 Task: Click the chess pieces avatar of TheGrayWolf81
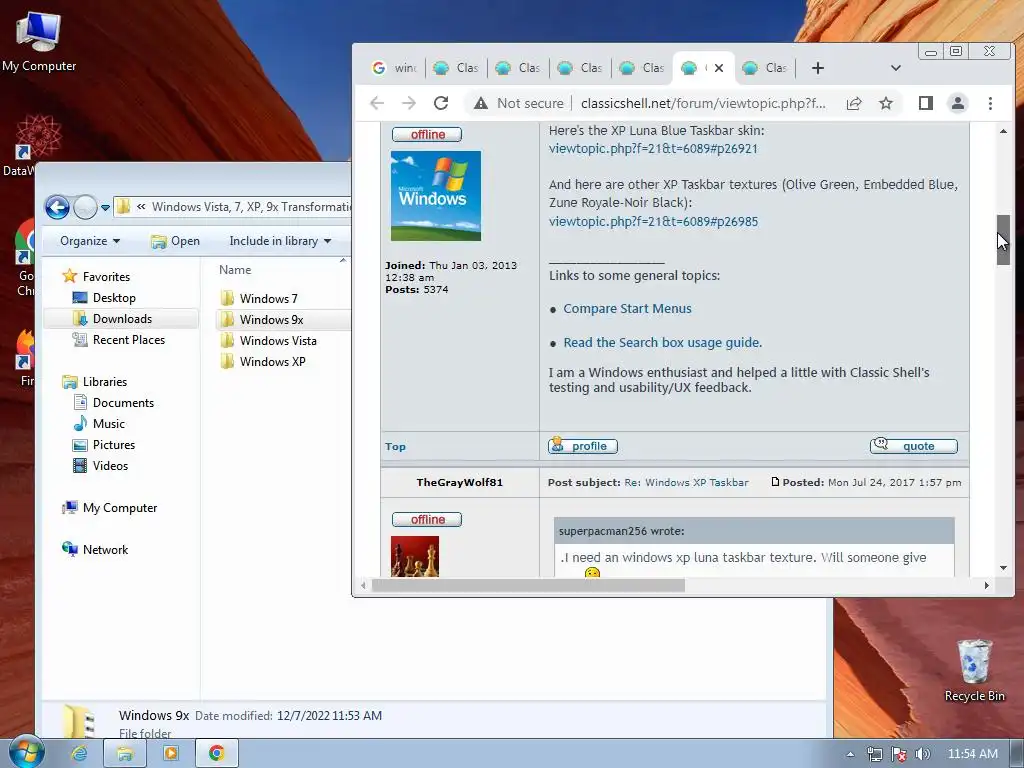(x=415, y=556)
